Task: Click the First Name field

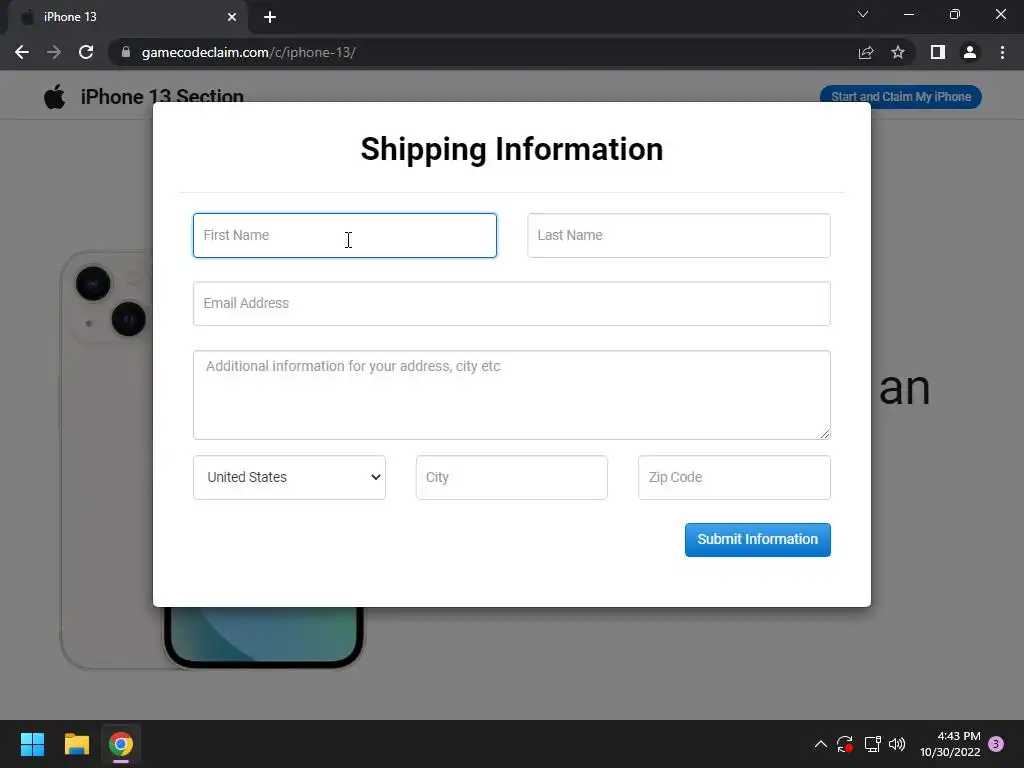Action: [x=345, y=235]
